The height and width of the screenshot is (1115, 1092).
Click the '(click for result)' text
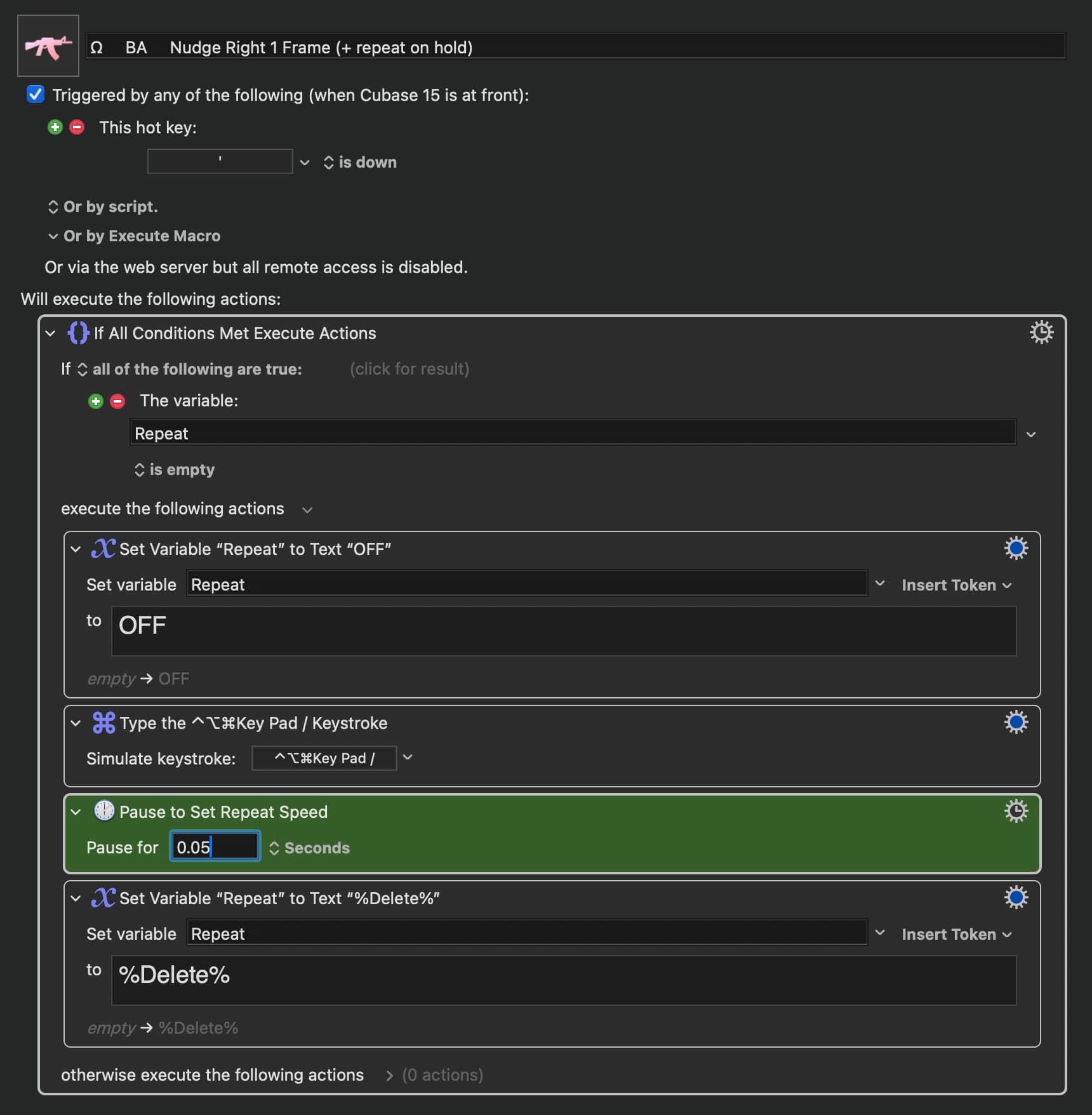[409, 369]
